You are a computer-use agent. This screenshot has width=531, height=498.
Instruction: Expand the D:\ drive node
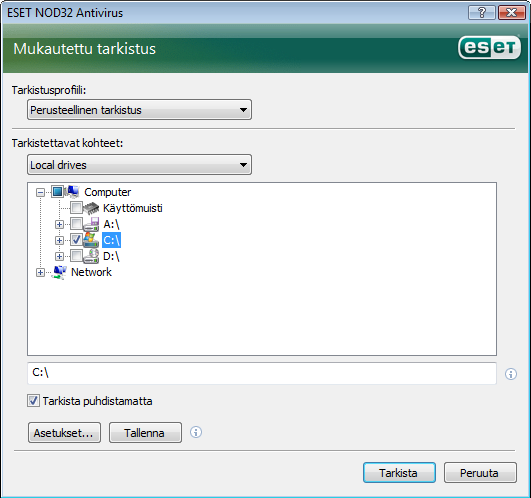click(59, 256)
